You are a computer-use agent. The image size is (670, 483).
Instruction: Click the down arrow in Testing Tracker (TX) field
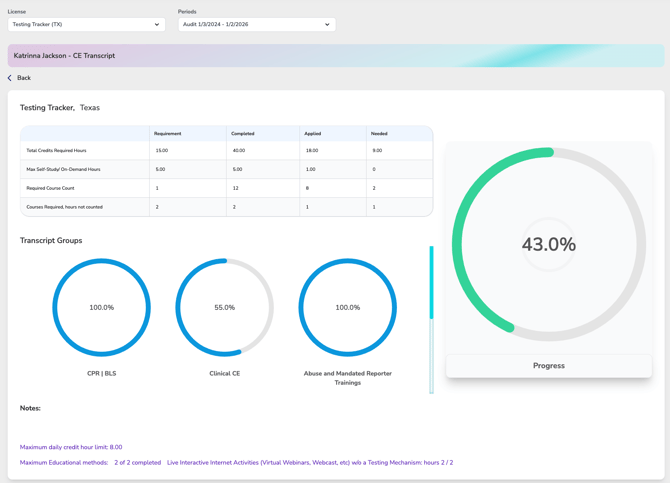click(x=157, y=25)
